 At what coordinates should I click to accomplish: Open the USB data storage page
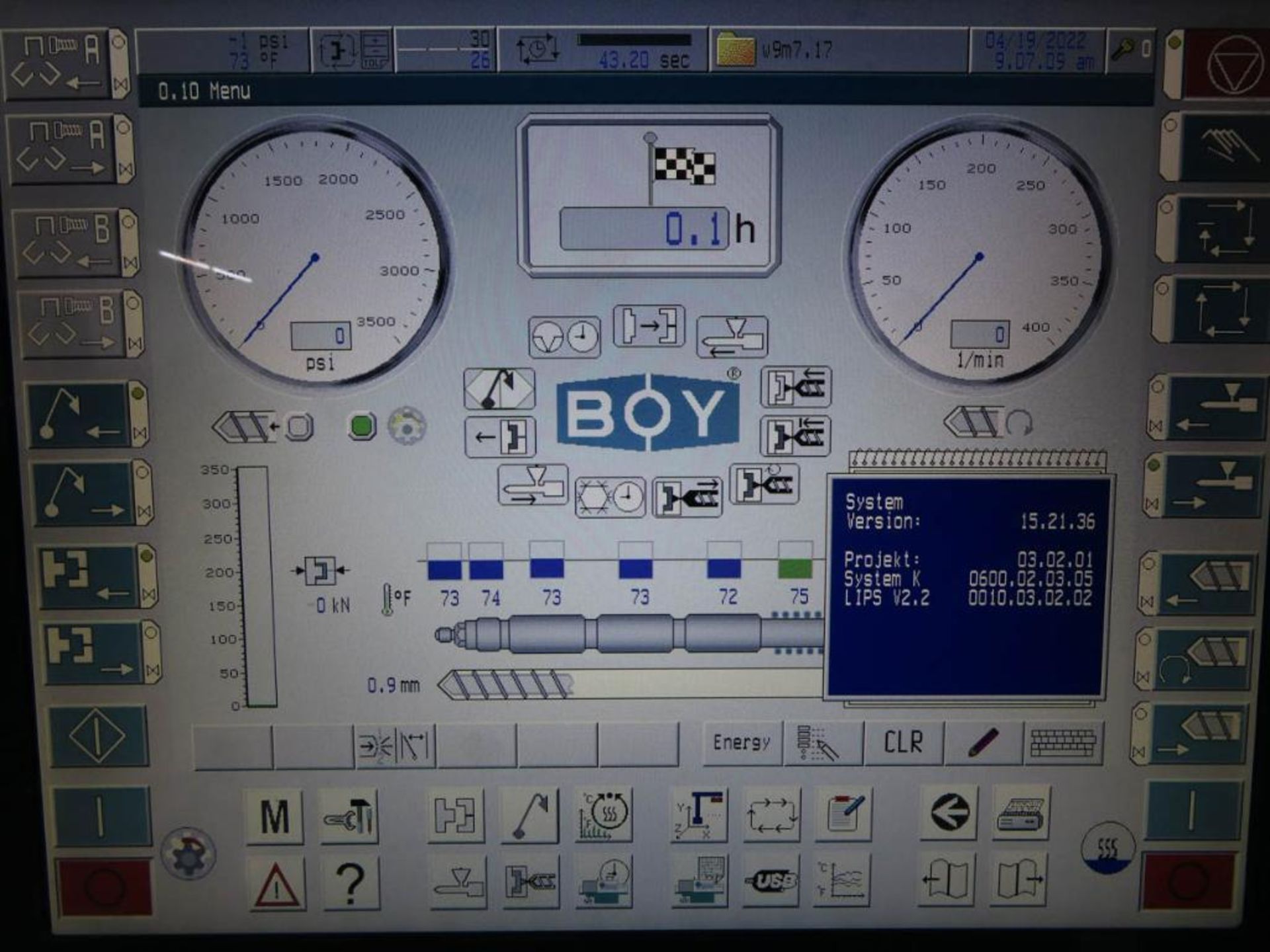[x=772, y=880]
